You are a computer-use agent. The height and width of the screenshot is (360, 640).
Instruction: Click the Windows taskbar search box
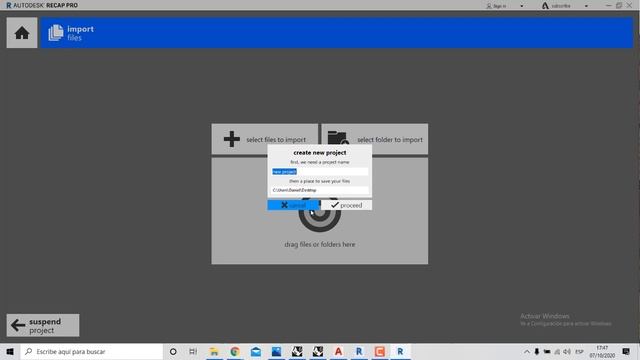pyautogui.click(x=92, y=351)
